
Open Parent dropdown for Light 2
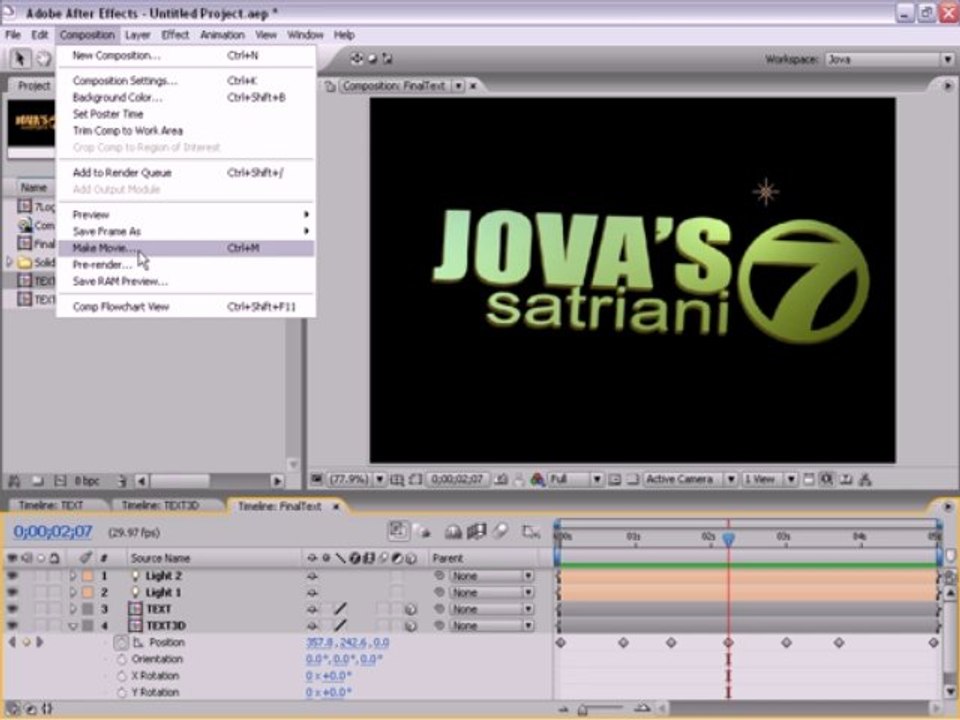[492, 576]
